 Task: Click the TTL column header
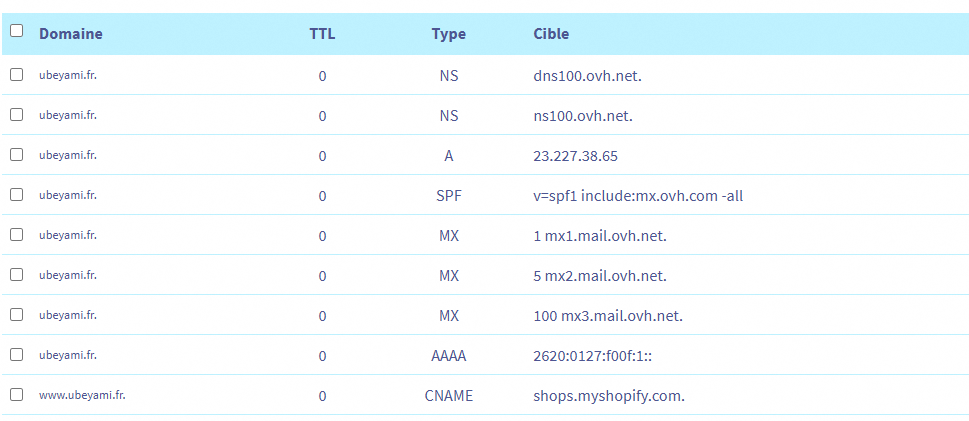[x=322, y=34]
